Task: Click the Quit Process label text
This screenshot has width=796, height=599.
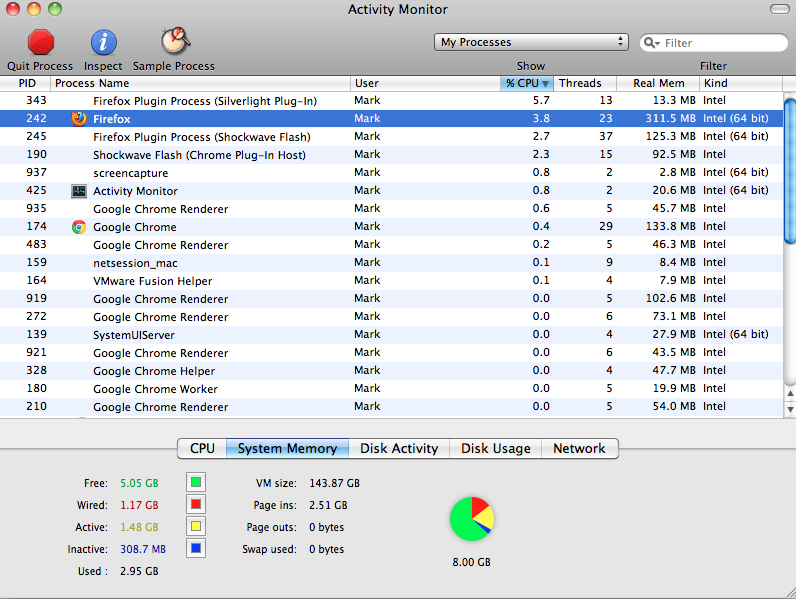Action: [x=40, y=66]
